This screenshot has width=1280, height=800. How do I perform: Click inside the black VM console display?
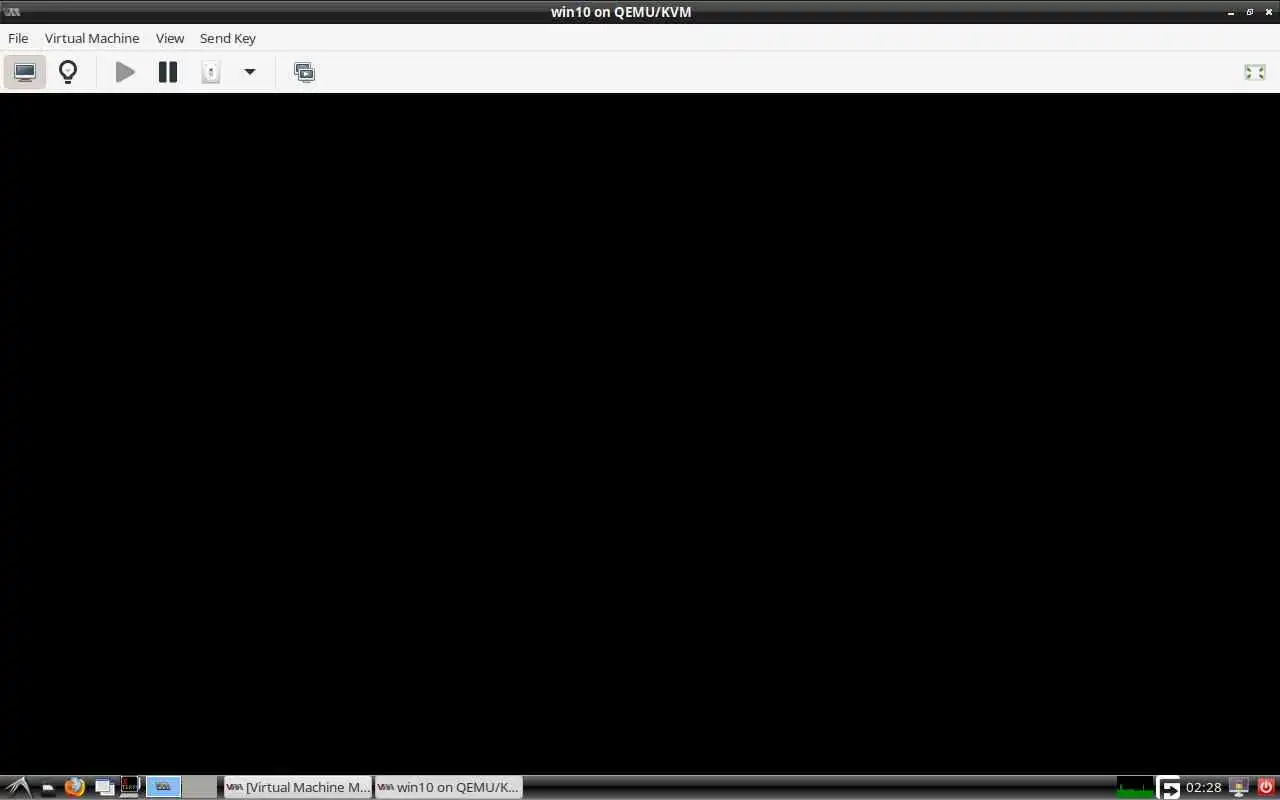(640, 433)
